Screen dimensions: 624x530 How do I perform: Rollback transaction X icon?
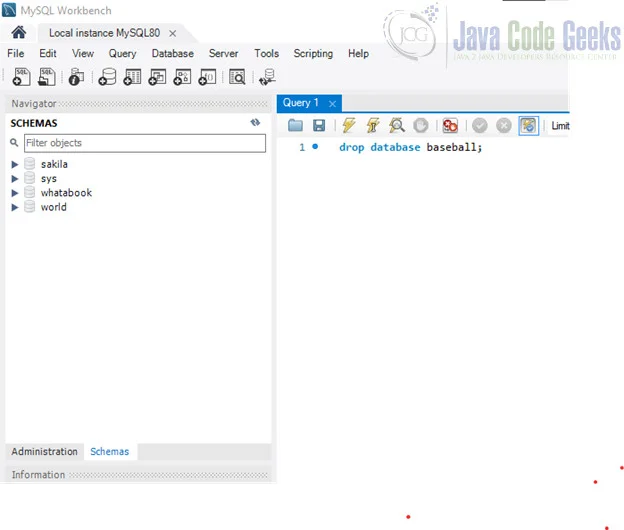pos(504,126)
